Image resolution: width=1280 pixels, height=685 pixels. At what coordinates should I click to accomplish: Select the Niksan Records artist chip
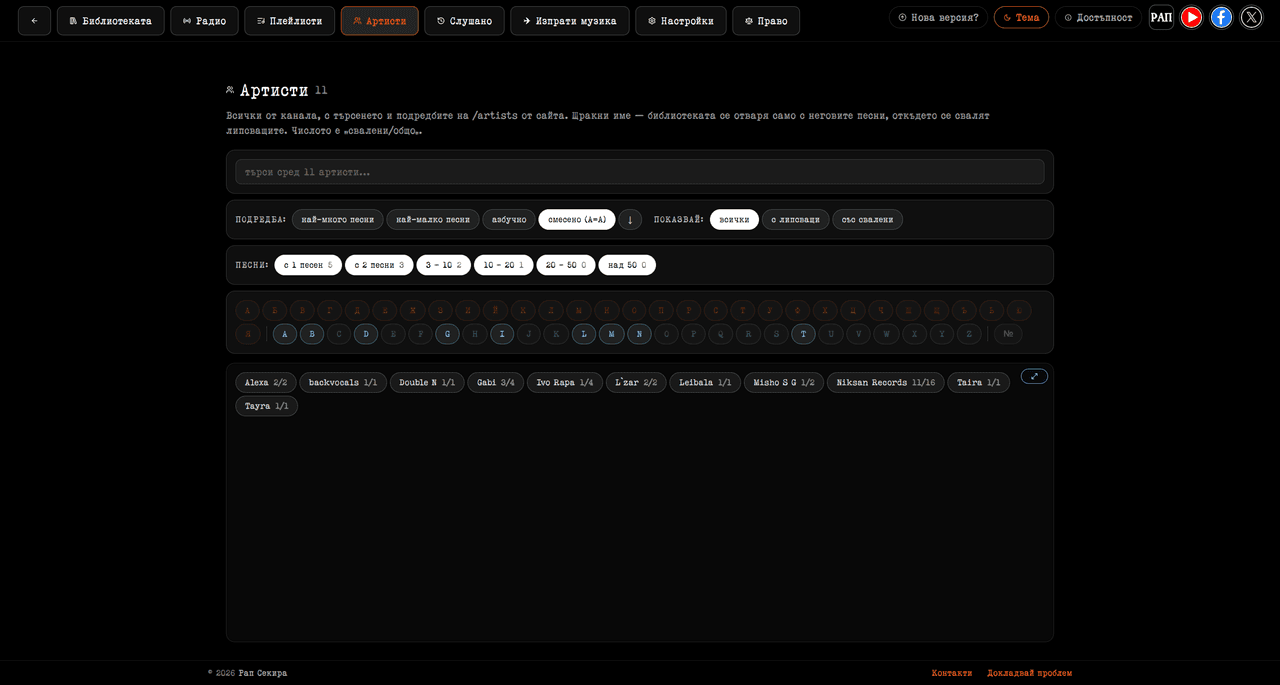tap(885, 383)
